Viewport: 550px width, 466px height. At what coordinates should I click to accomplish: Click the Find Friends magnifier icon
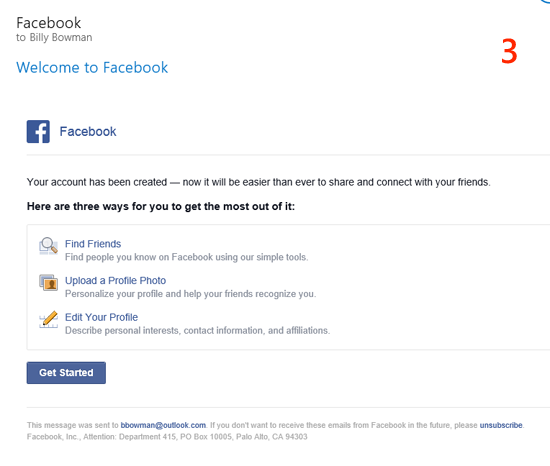(x=48, y=245)
